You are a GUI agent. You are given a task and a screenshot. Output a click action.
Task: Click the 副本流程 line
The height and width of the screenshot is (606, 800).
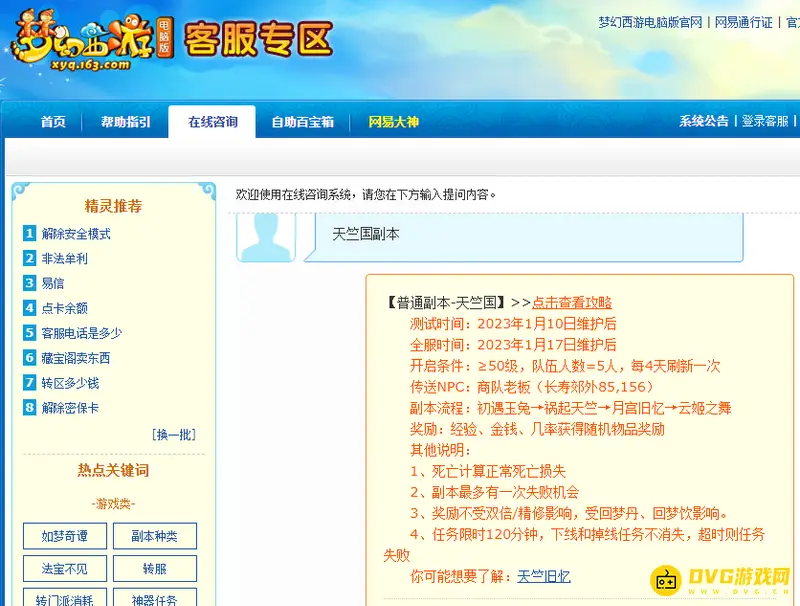point(570,408)
